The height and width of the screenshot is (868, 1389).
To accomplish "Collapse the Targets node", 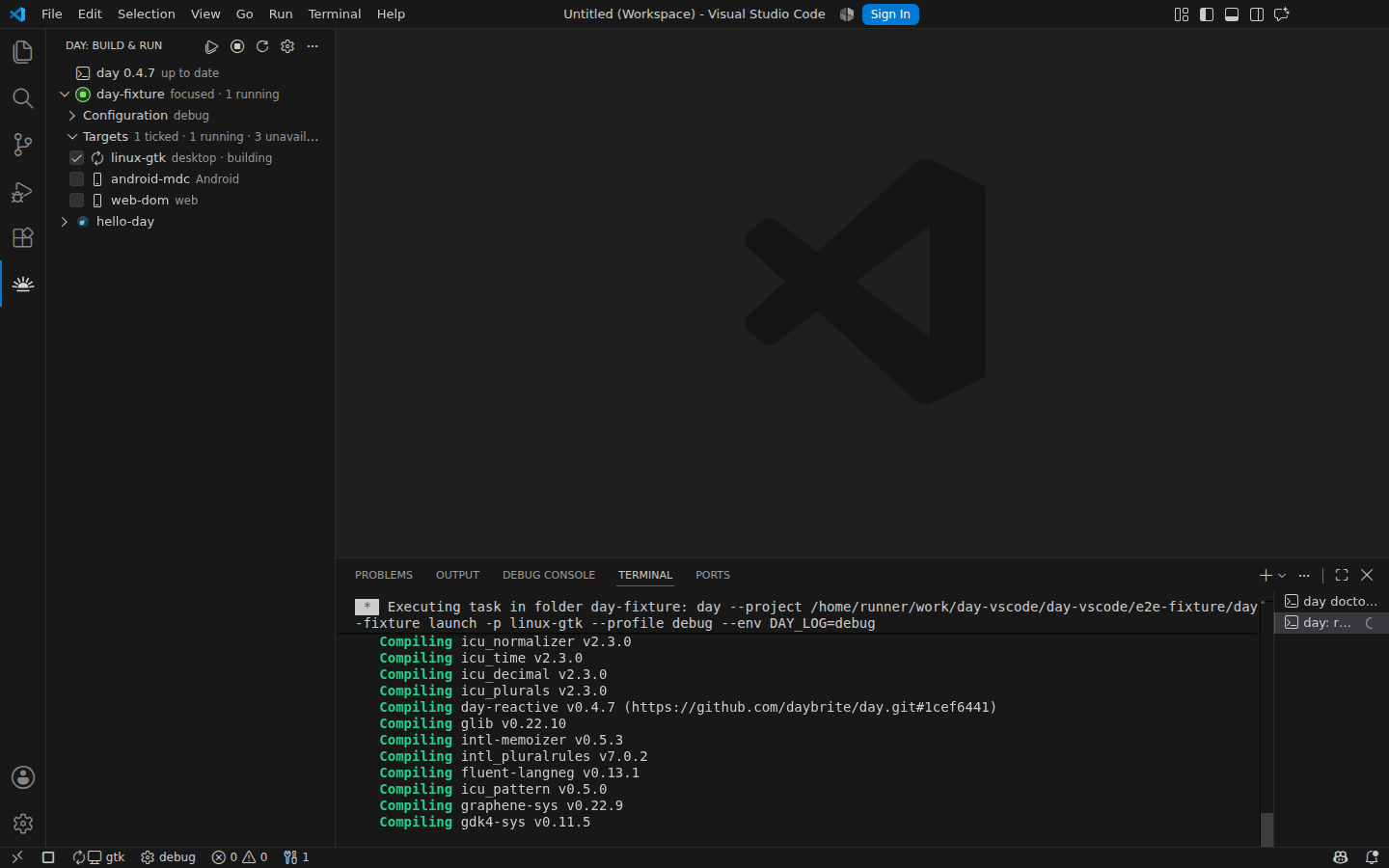I will (x=72, y=137).
